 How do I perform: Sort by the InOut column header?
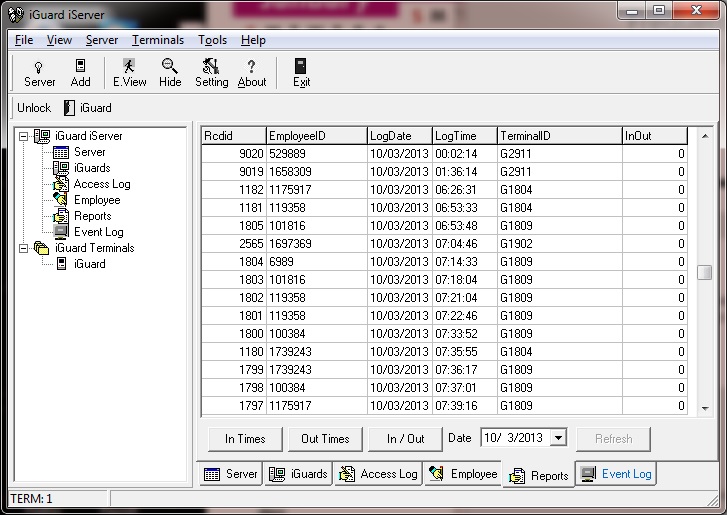pyautogui.click(x=655, y=136)
